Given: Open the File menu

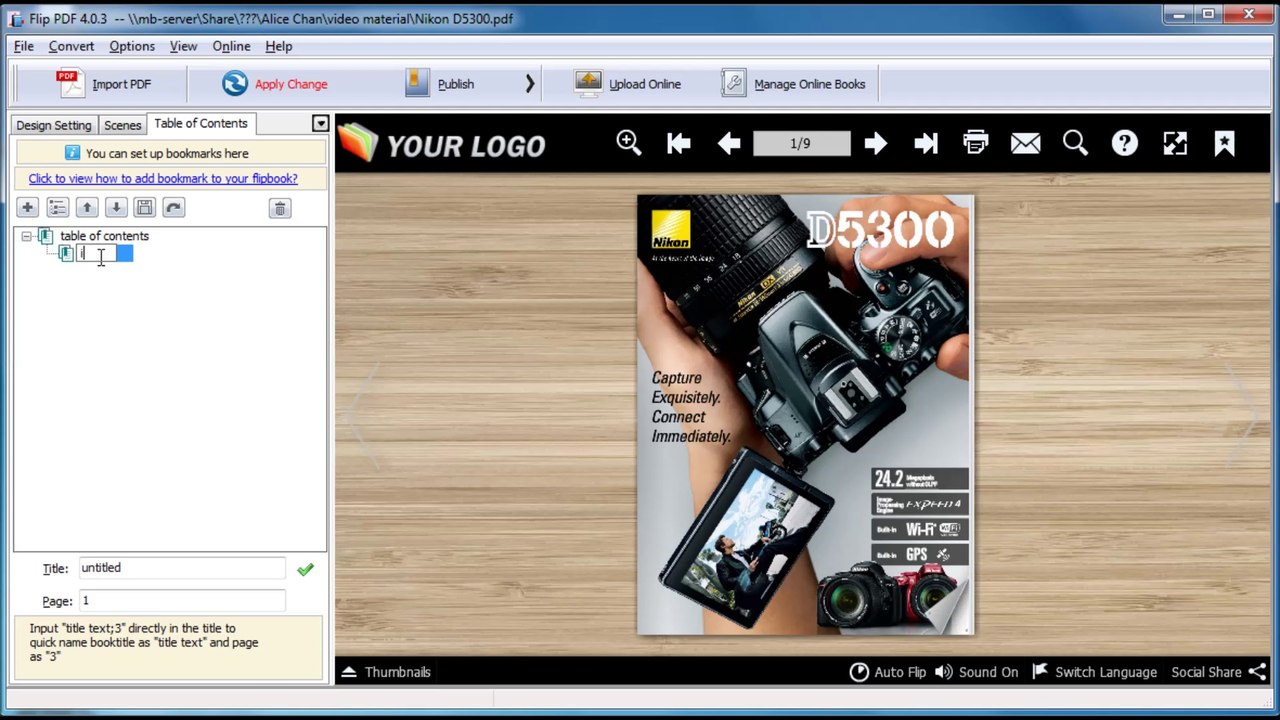Looking at the screenshot, I should [x=24, y=46].
